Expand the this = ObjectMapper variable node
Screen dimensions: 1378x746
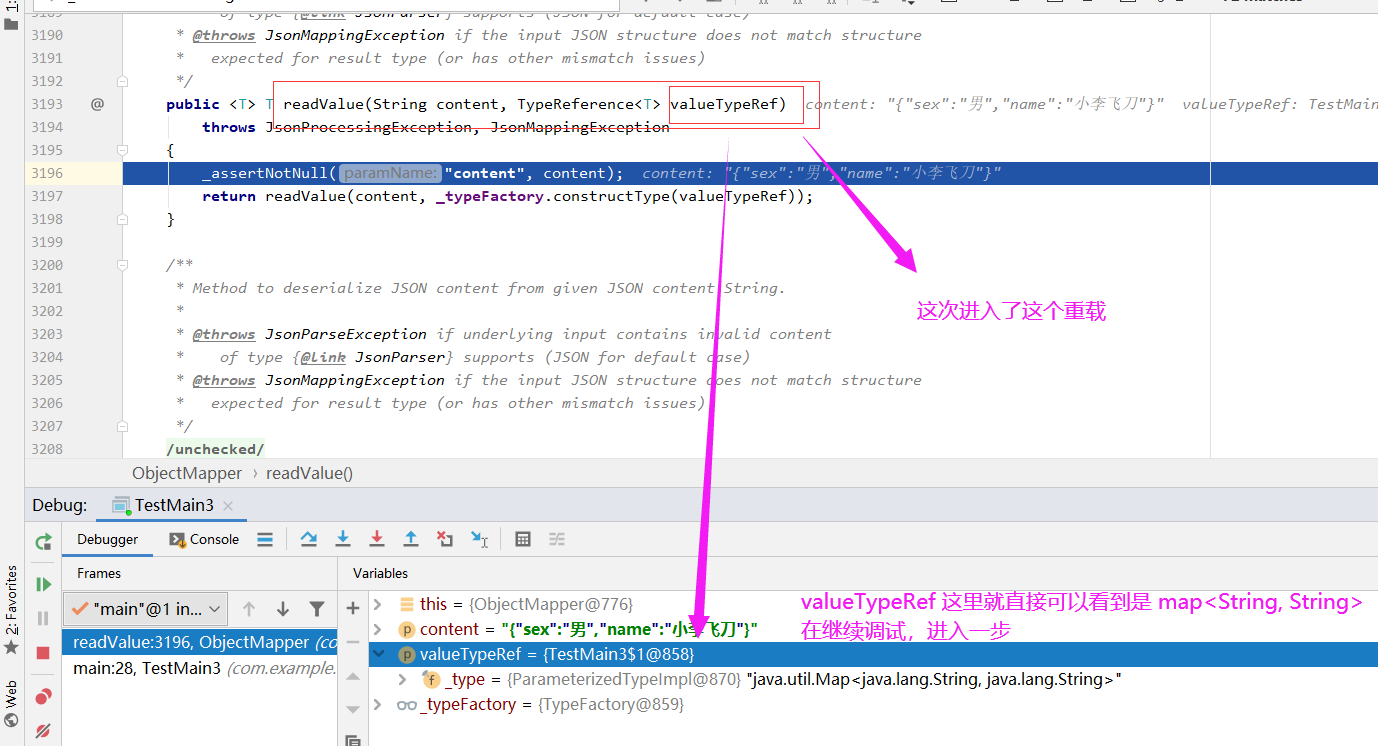click(x=378, y=605)
